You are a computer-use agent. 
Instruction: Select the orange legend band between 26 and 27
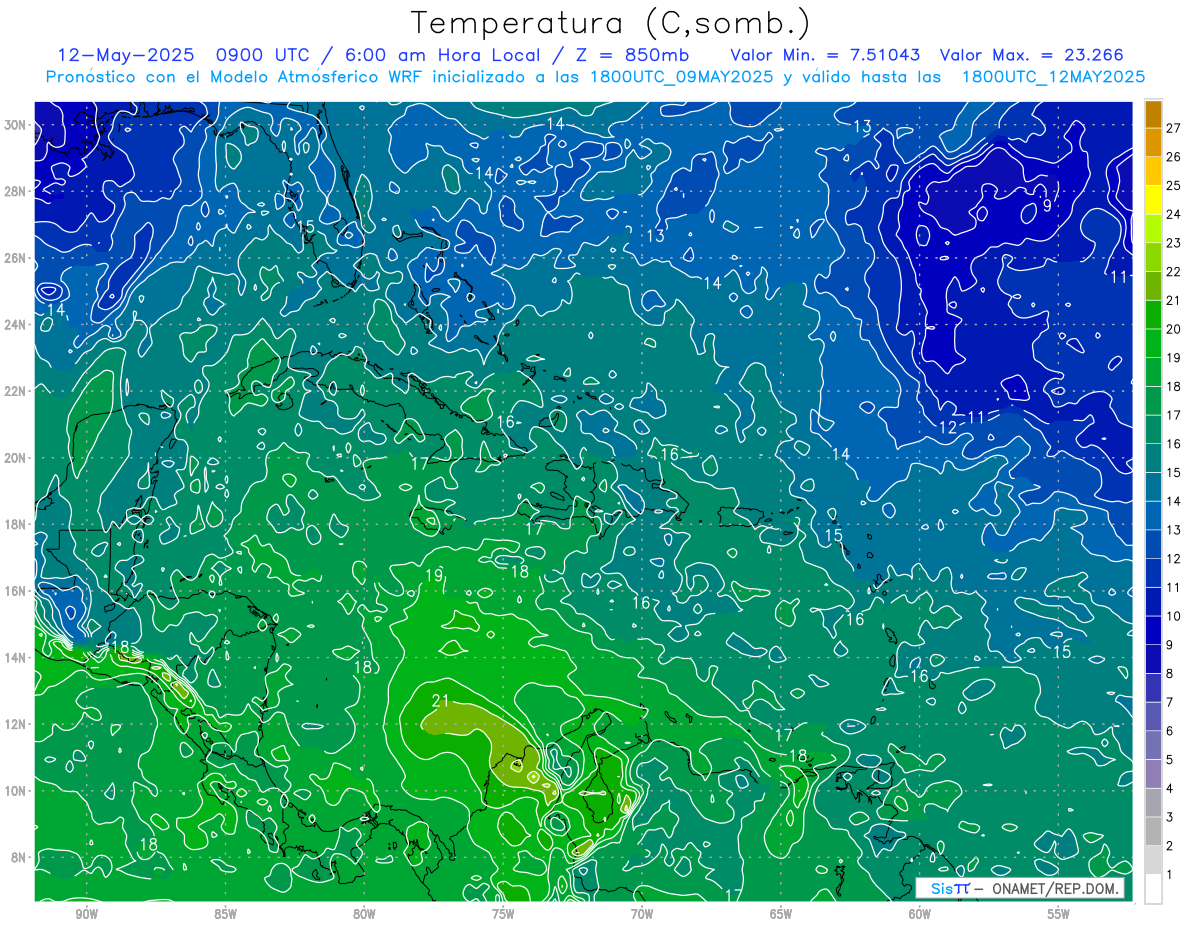click(x=1153, y=142)
